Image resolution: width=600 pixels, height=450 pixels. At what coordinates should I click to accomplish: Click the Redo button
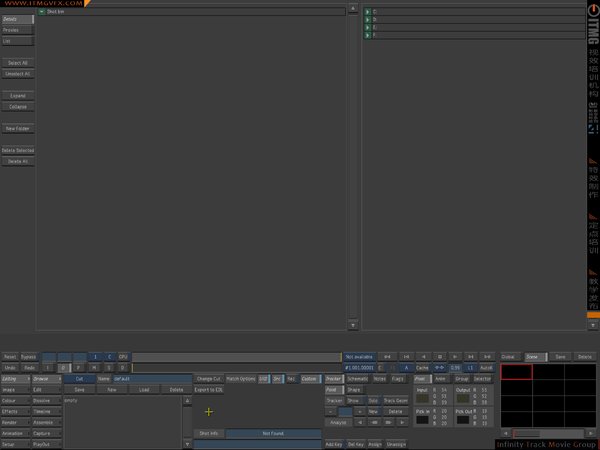pyautogui.click(x=29, y=368)
